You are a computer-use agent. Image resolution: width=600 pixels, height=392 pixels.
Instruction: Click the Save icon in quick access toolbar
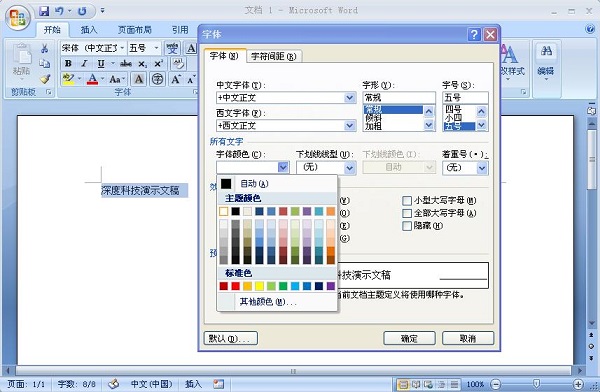tap(44, 11)
